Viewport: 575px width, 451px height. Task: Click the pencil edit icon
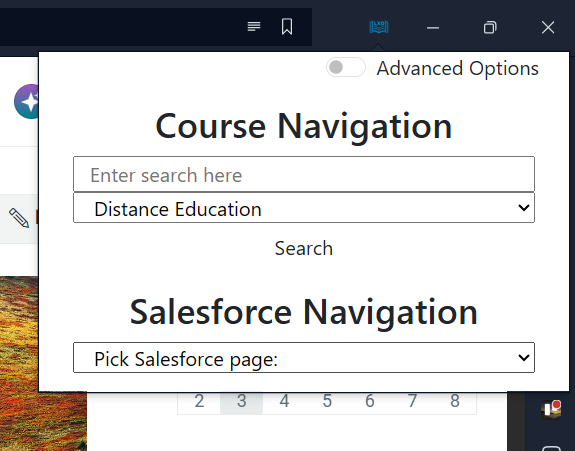tap(19, 218)
